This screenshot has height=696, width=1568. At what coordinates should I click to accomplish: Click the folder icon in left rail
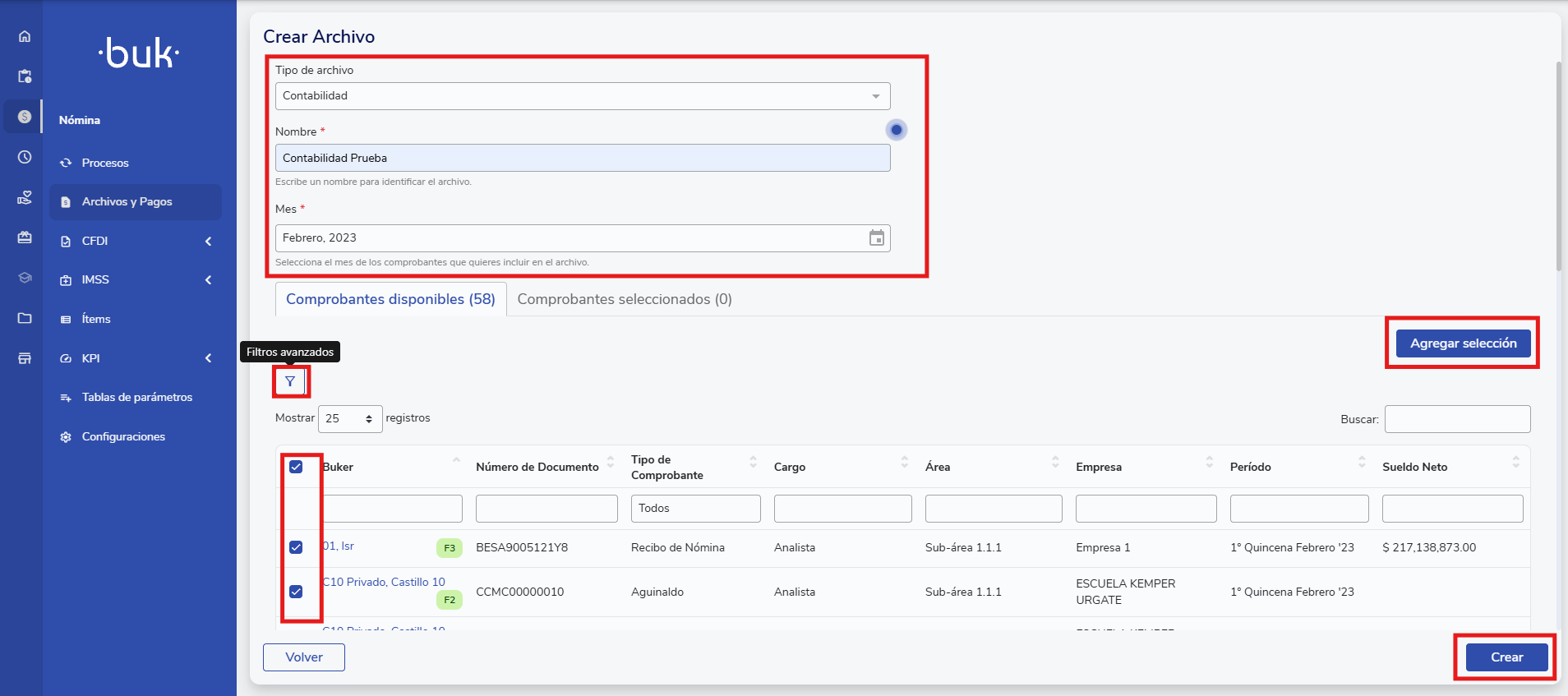[x=25, y=318]
